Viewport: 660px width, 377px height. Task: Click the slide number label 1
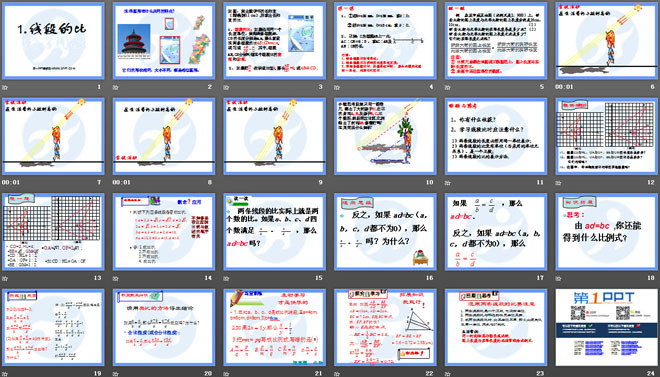pyautogui.click(x=99, y=87)
